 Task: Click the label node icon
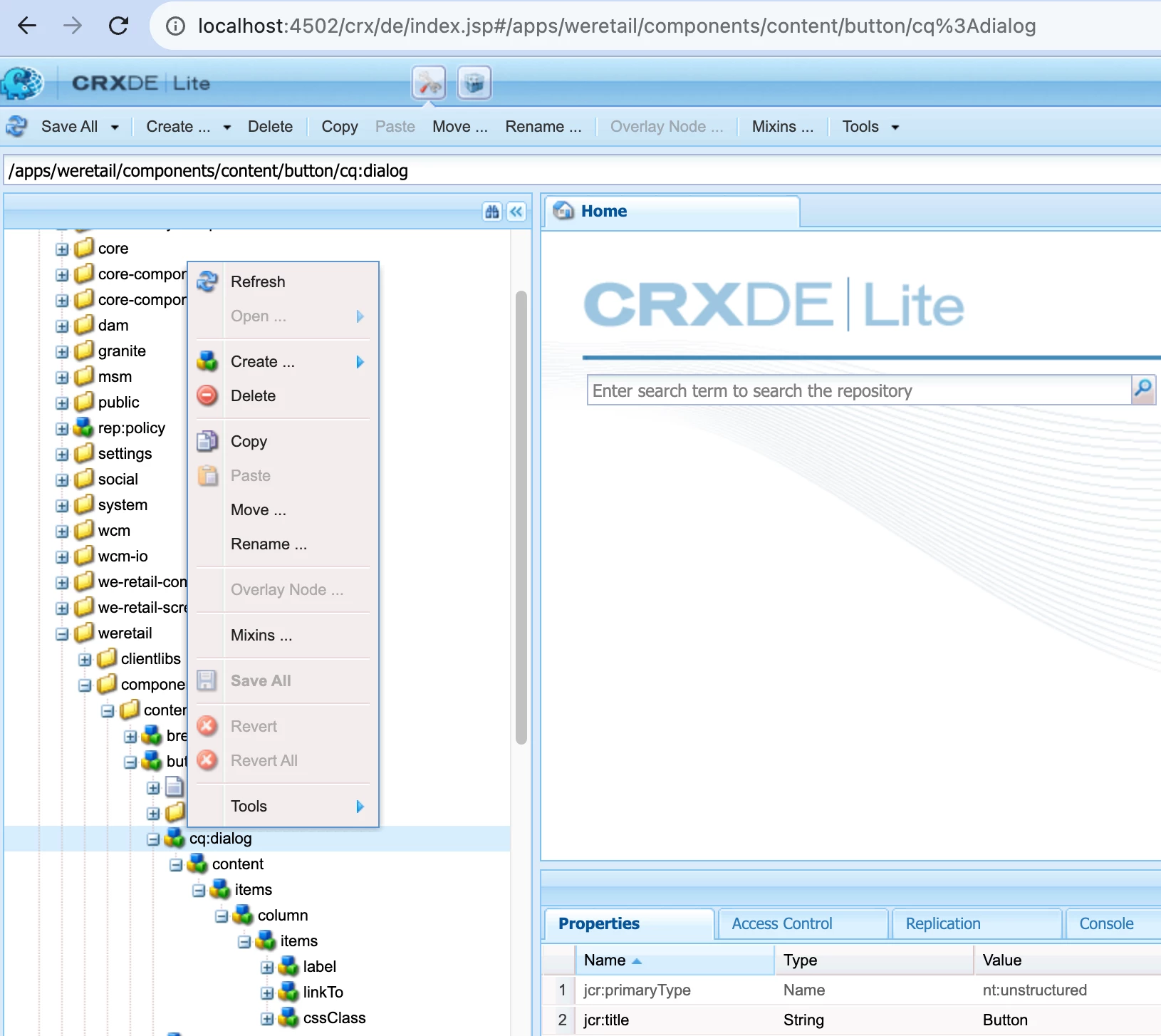pyautogui.click(x=289, y=966)
